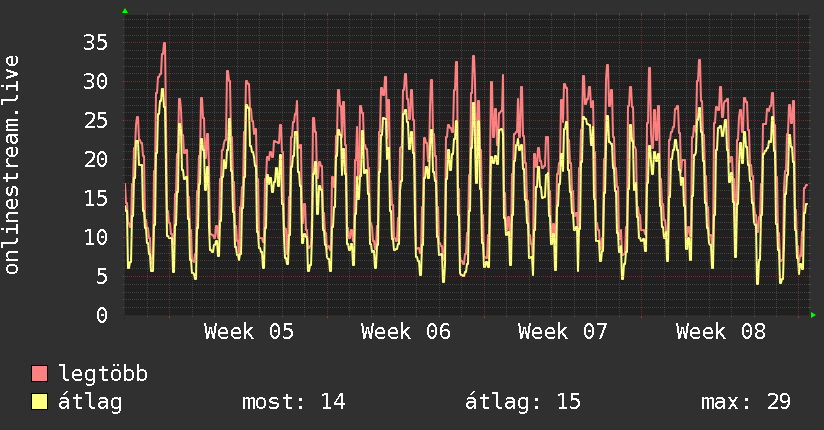
Task: Click the 'most: 14' value
Action: (293, 402)
